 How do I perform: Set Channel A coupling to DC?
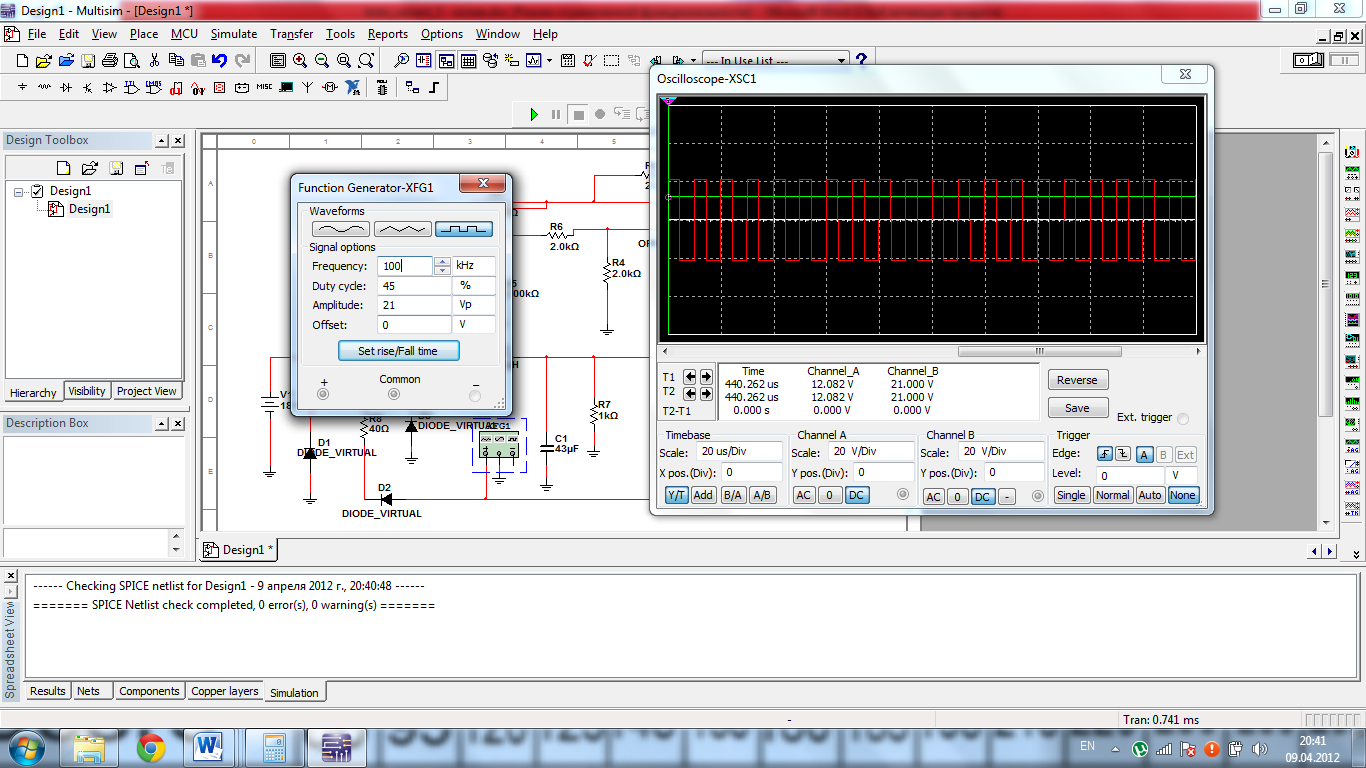856,495
